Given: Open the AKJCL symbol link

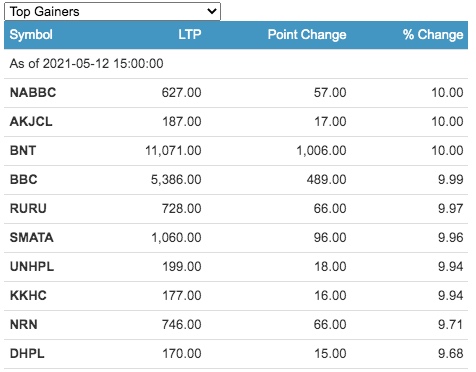Looking at the screenshot, I should click(x=31, y=122).
